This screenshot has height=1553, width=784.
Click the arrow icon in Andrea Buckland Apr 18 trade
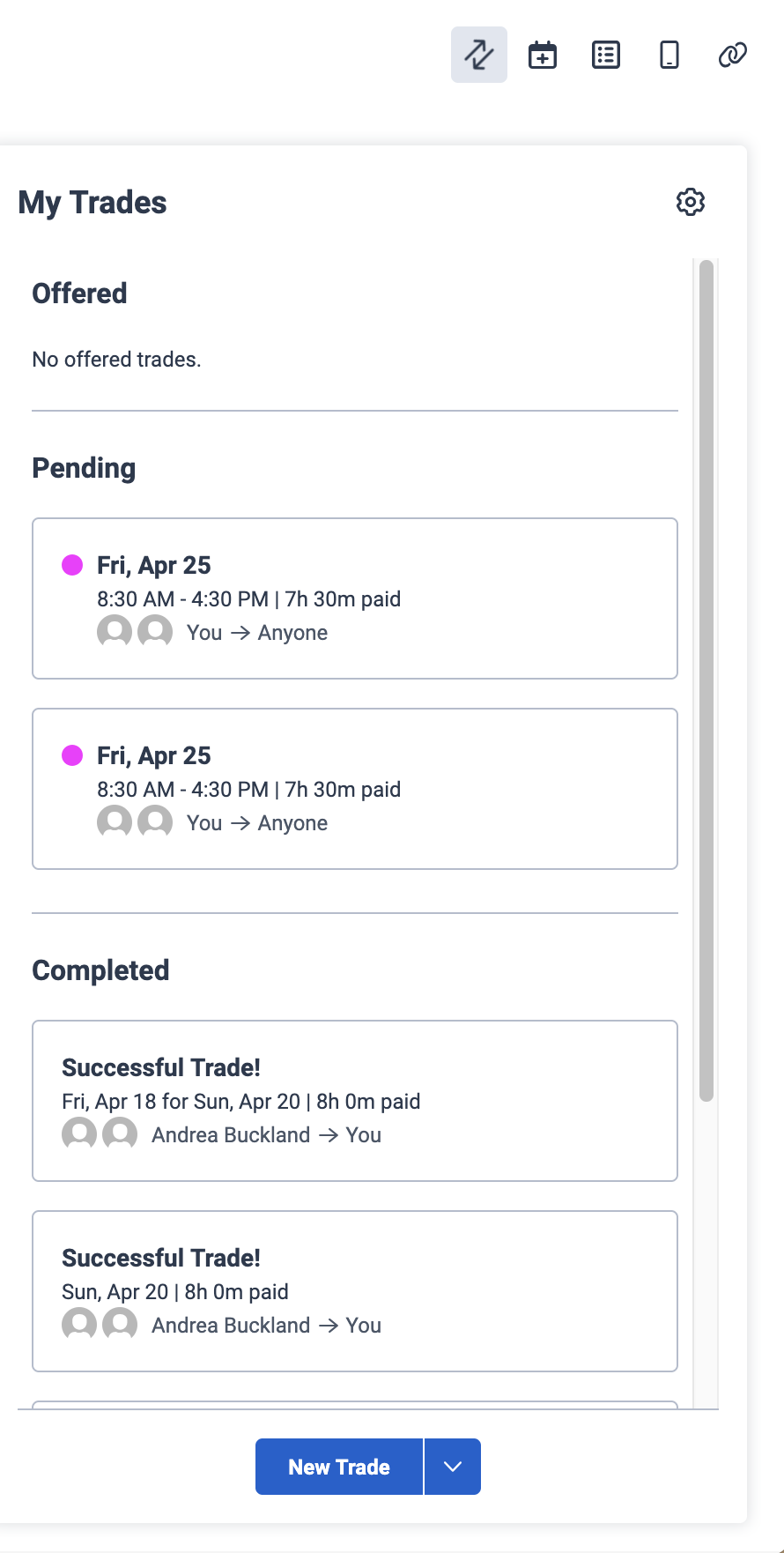tap(329, 1135)
